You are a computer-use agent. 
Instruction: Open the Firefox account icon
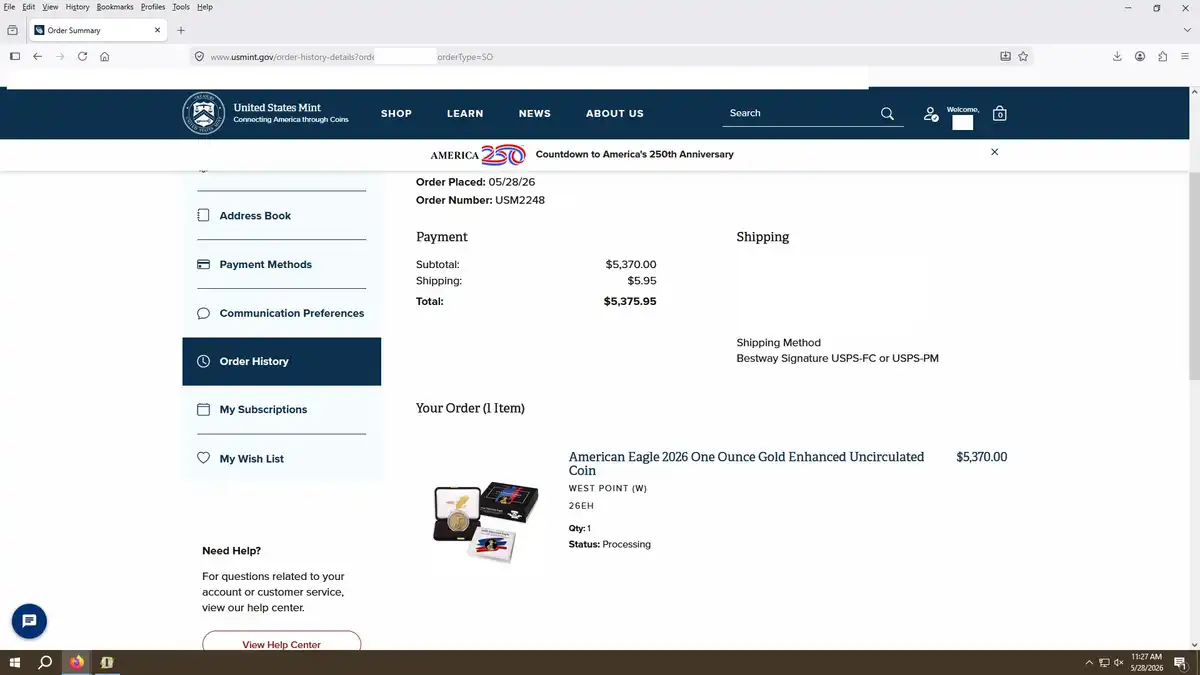(1140, 56)
